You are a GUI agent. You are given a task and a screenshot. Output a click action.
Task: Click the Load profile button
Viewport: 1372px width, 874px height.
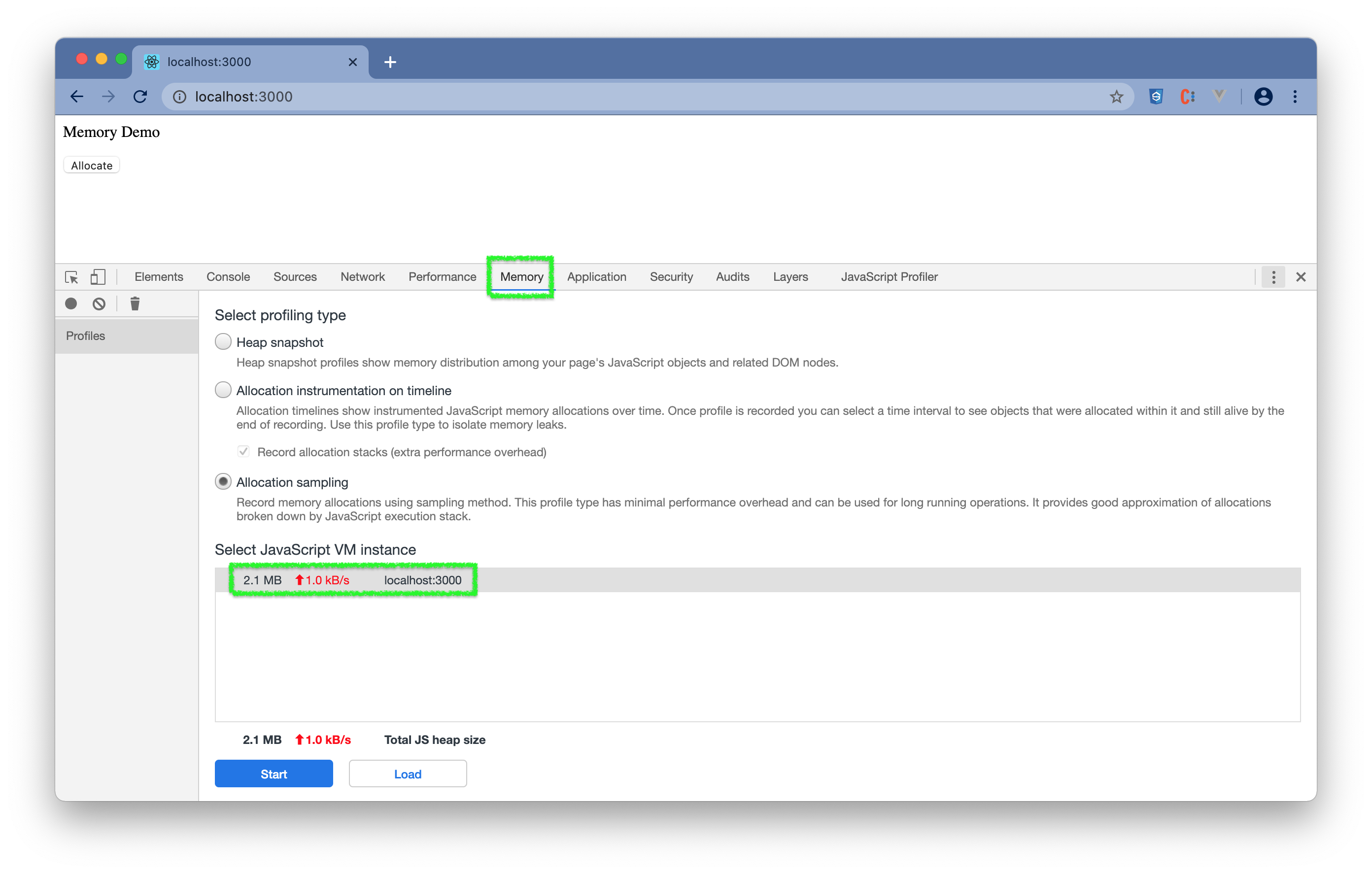[x=408, y=773]
